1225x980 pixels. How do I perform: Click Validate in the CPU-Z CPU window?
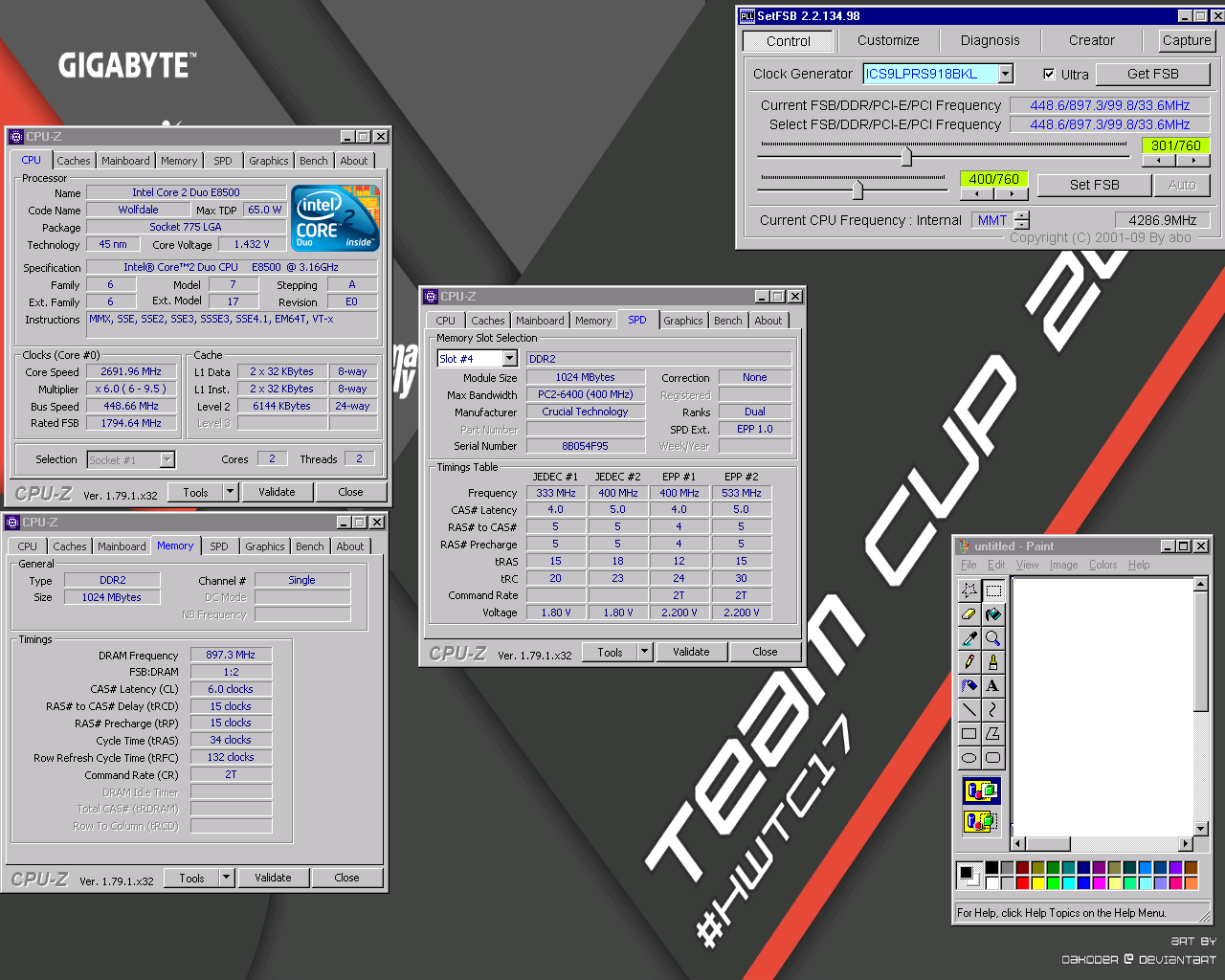(x=277, y=492)
